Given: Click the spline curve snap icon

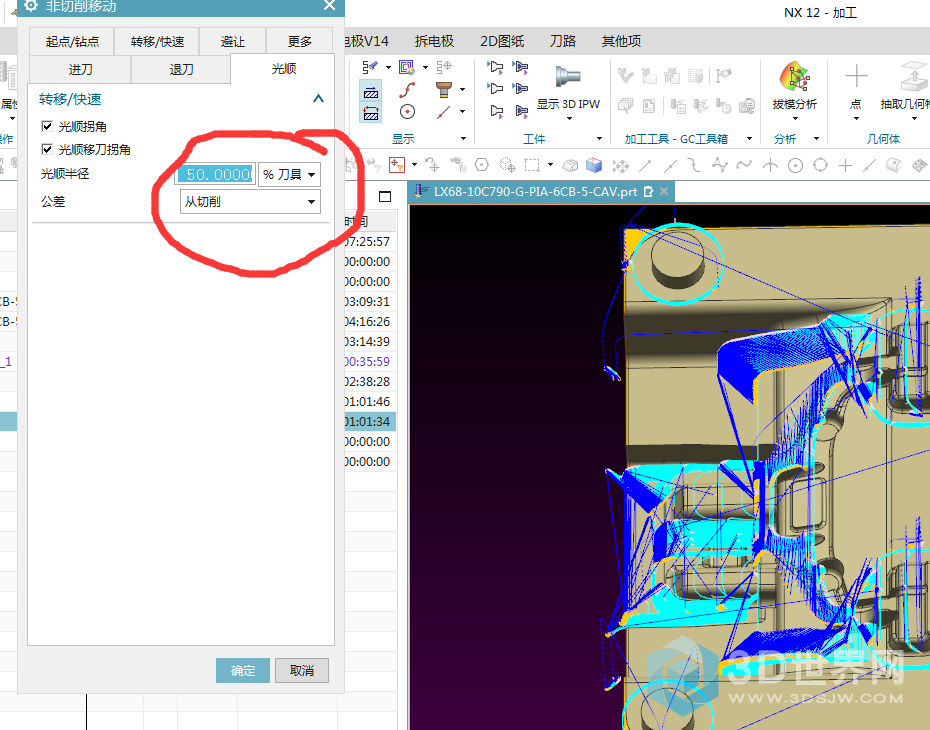Looking at the screenshot, I should click(x=744, y=165).
